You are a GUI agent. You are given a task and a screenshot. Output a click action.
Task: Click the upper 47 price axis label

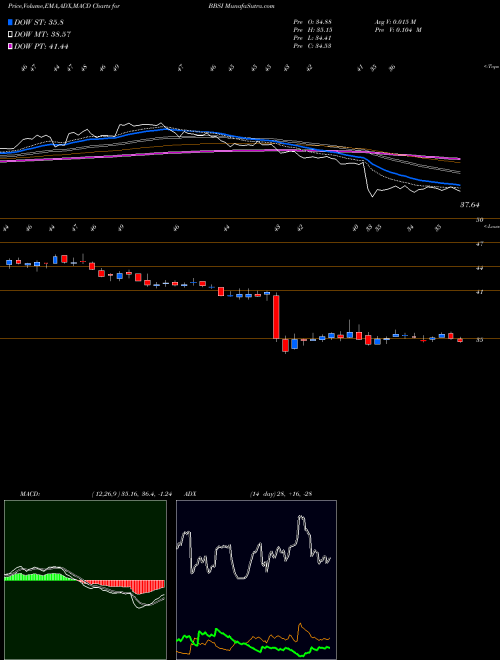pos(479,244)
